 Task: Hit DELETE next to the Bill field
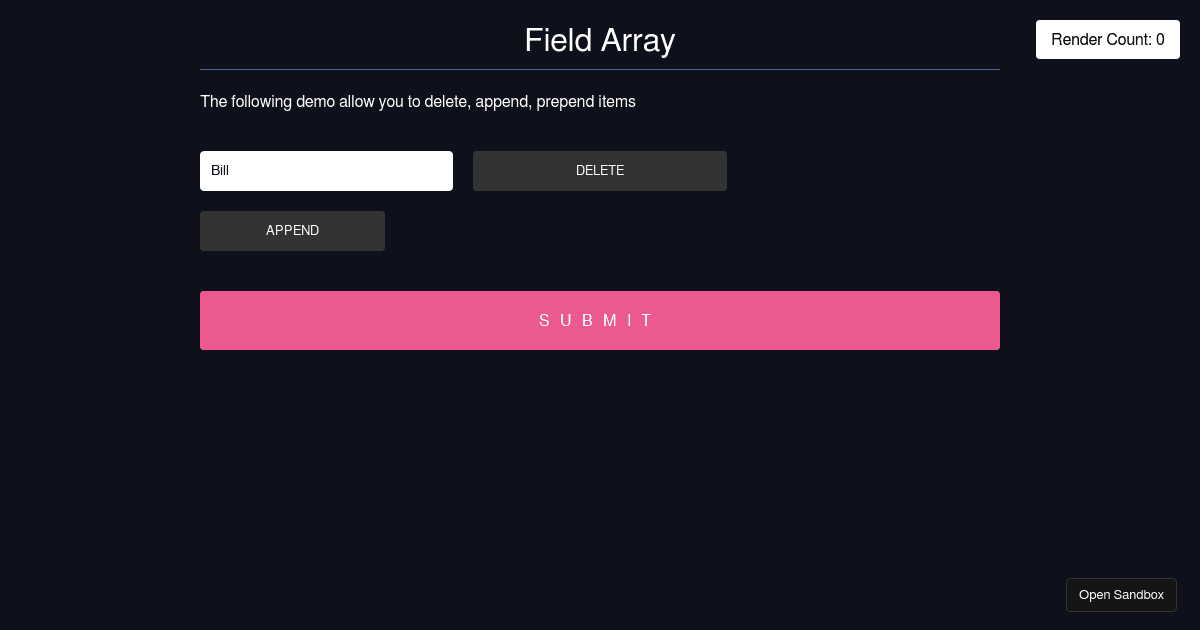pos(599,171)
